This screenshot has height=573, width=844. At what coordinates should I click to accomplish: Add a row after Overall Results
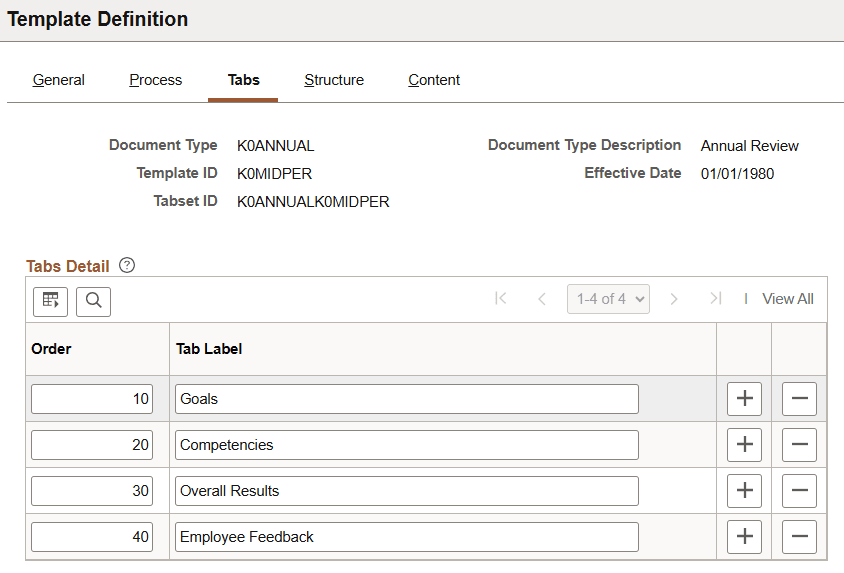click(x=744, y=491)
